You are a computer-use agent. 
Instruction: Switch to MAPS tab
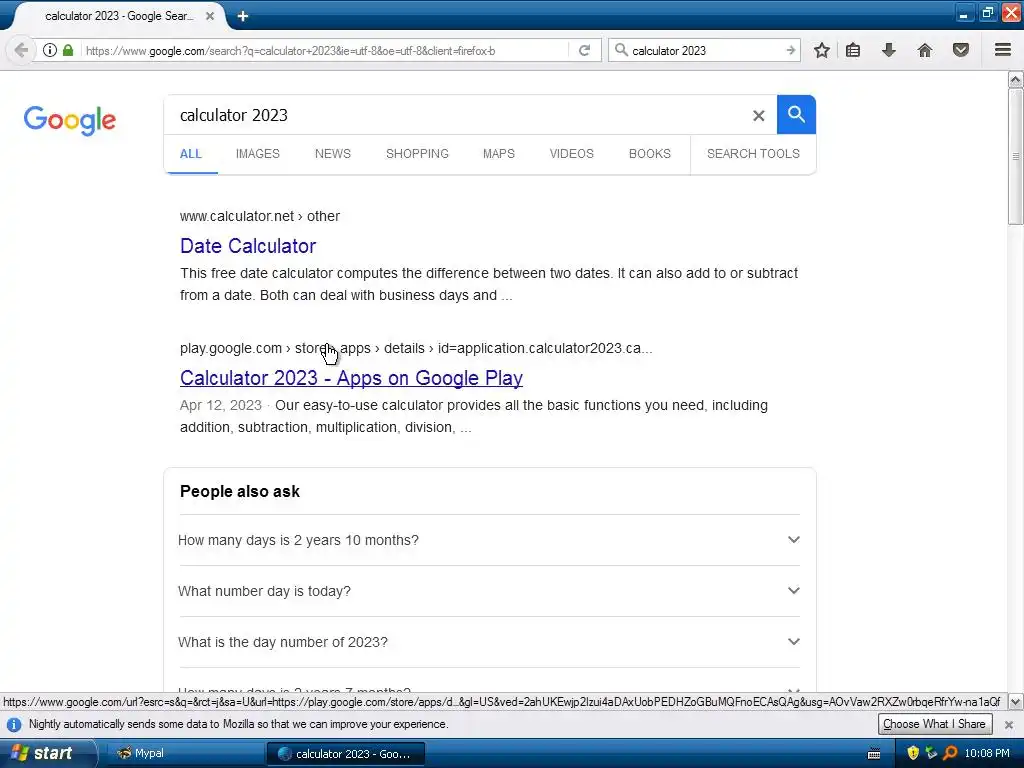[498, 154]
